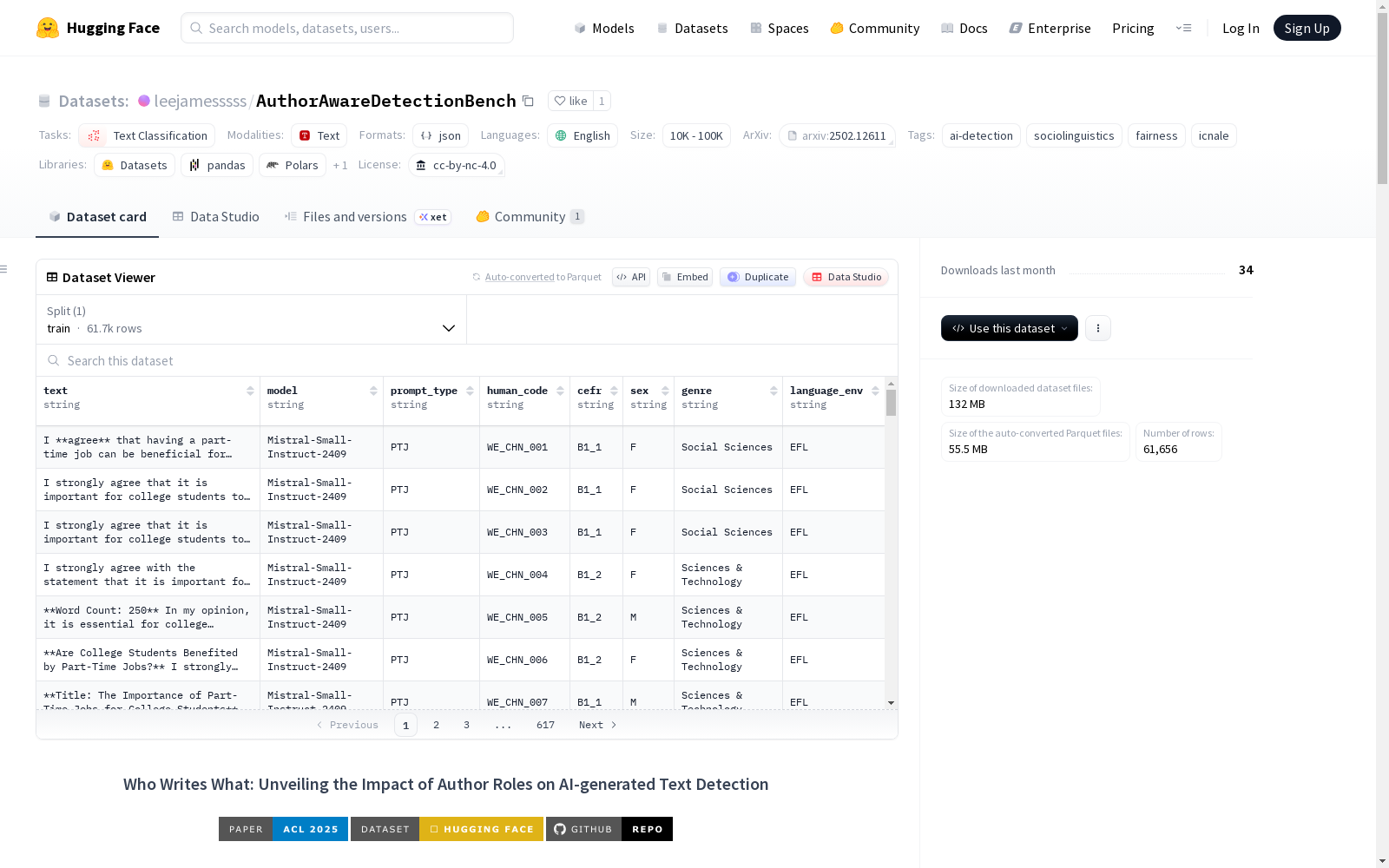The image size is (1389, 868).
Task: Click the Log In link
Action: (x=1241, y=28)
